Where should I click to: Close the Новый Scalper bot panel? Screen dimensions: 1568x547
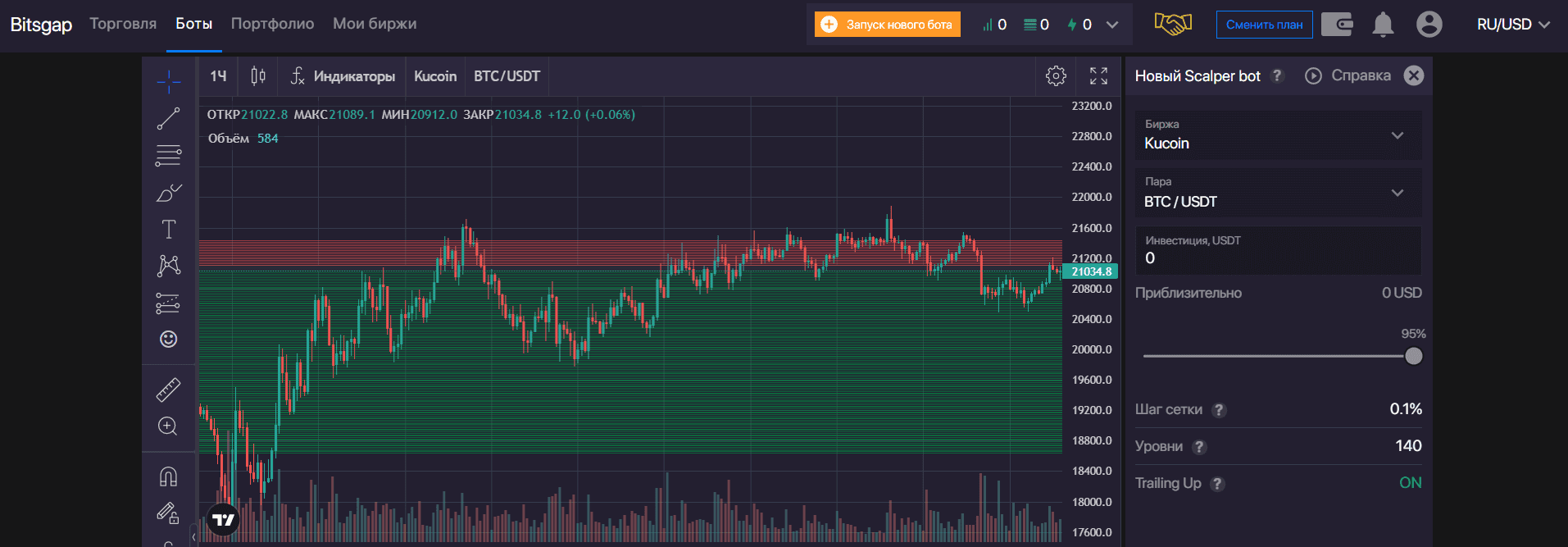click(1414, 75)
